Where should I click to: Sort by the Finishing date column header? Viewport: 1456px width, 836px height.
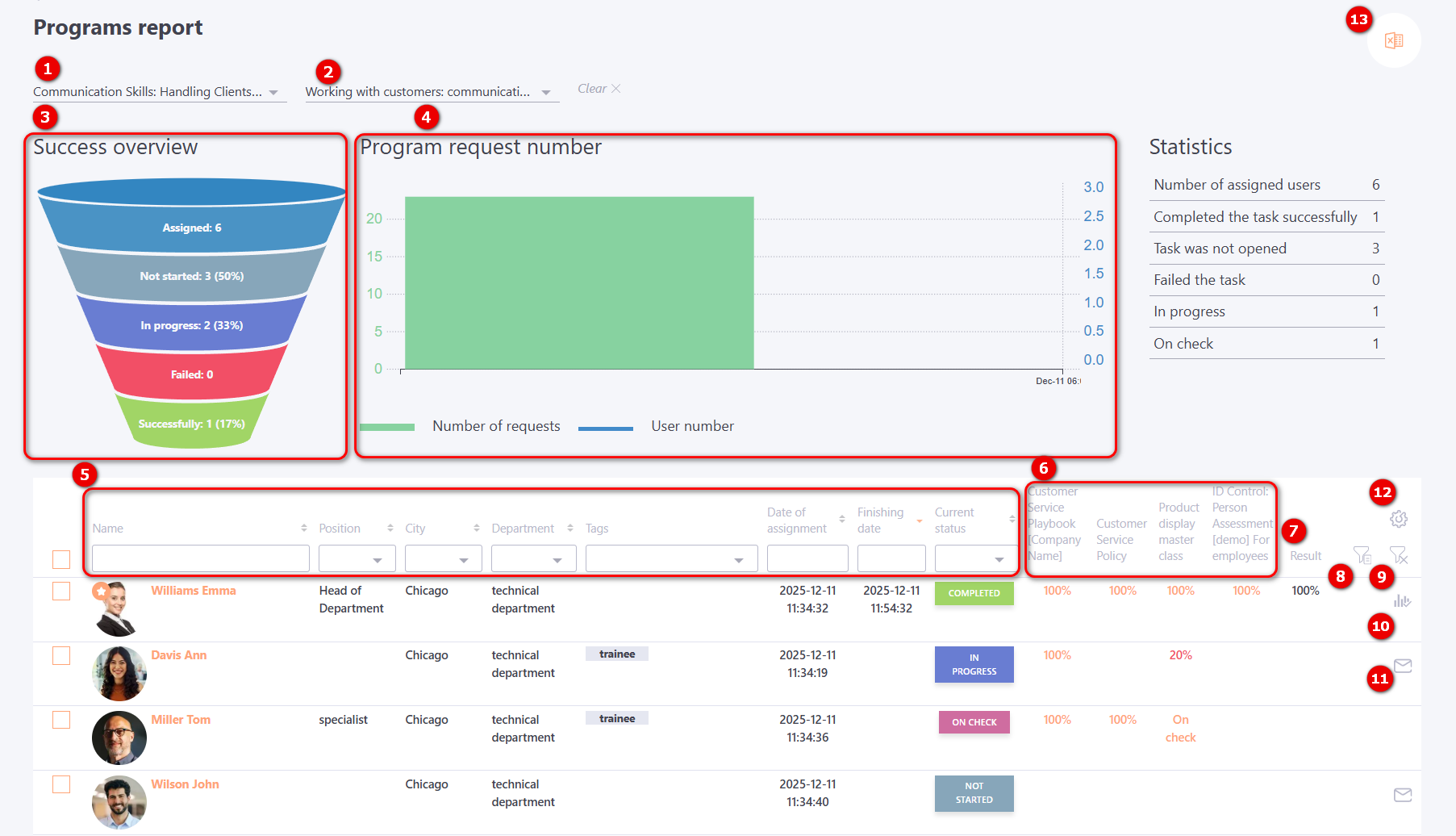(880, 520)
